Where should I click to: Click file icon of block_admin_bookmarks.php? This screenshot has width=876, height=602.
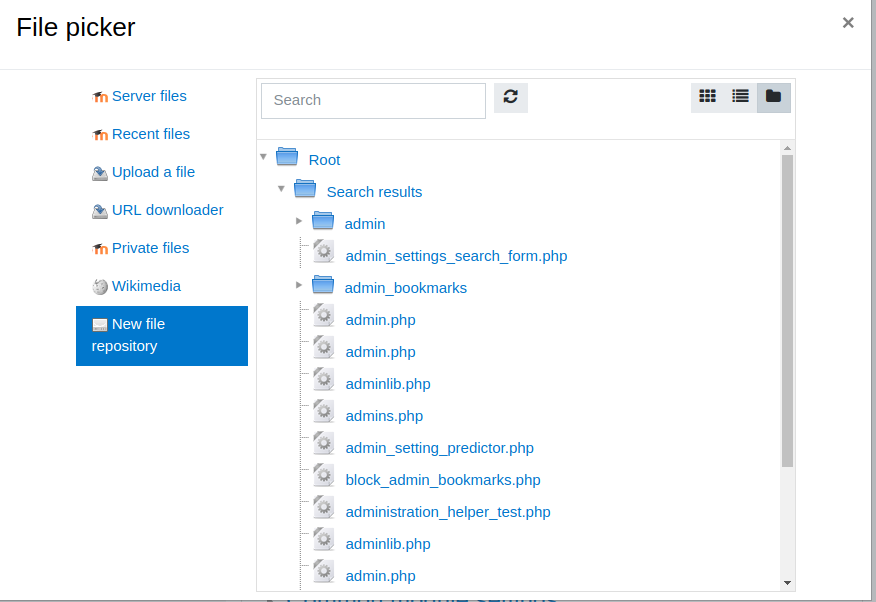[x=323, y=475]
